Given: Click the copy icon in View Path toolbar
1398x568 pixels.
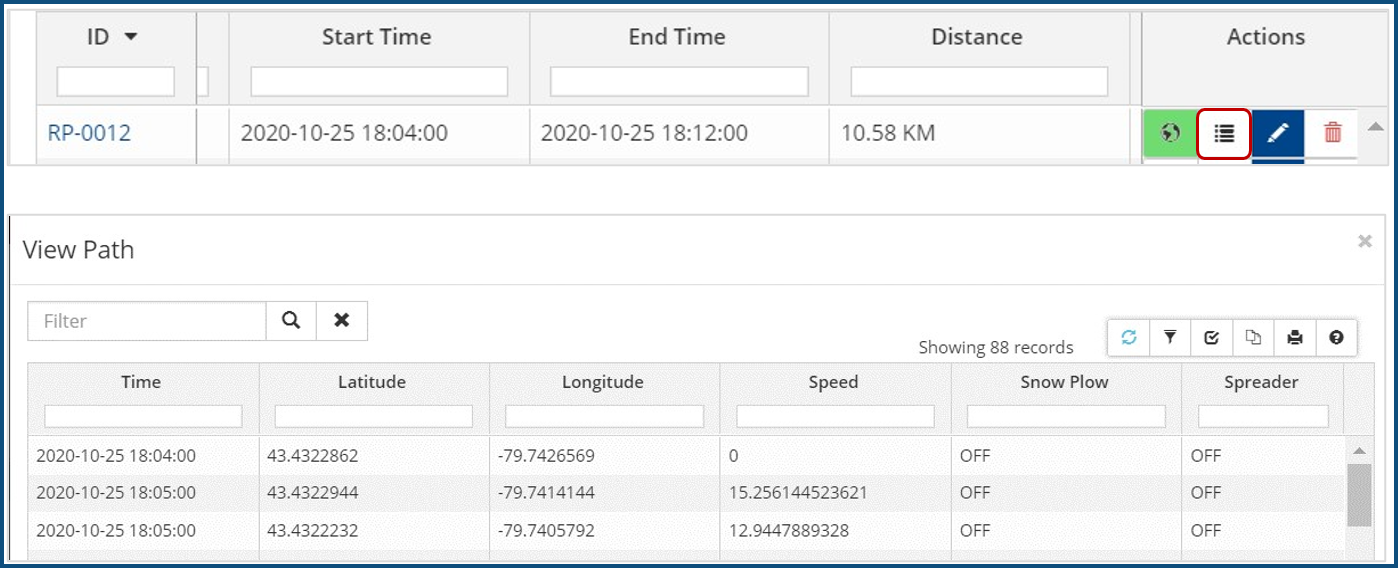Looking at the screenshot, I should (1253, 338).
